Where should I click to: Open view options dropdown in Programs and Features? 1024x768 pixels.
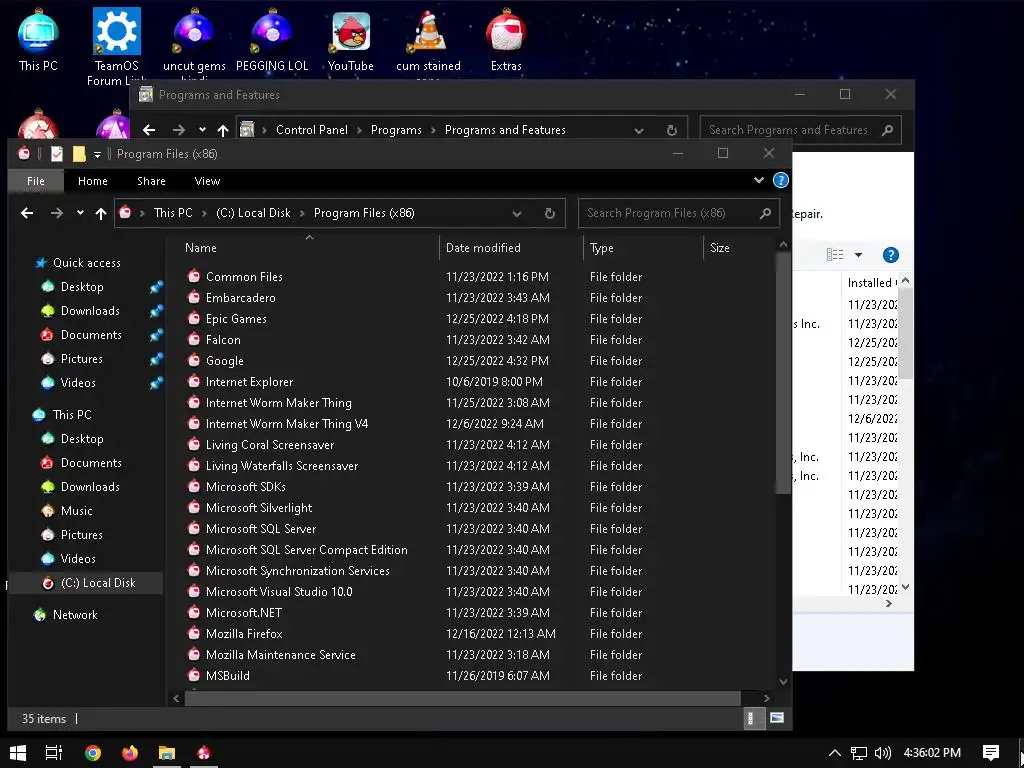coord(858,255)
